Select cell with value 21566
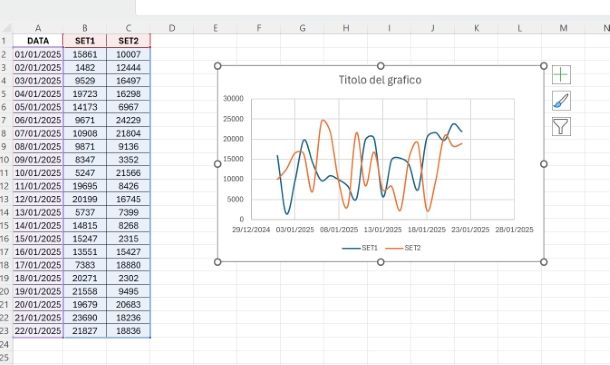Screen dimensions: 610x365 [x=128, y=173]
